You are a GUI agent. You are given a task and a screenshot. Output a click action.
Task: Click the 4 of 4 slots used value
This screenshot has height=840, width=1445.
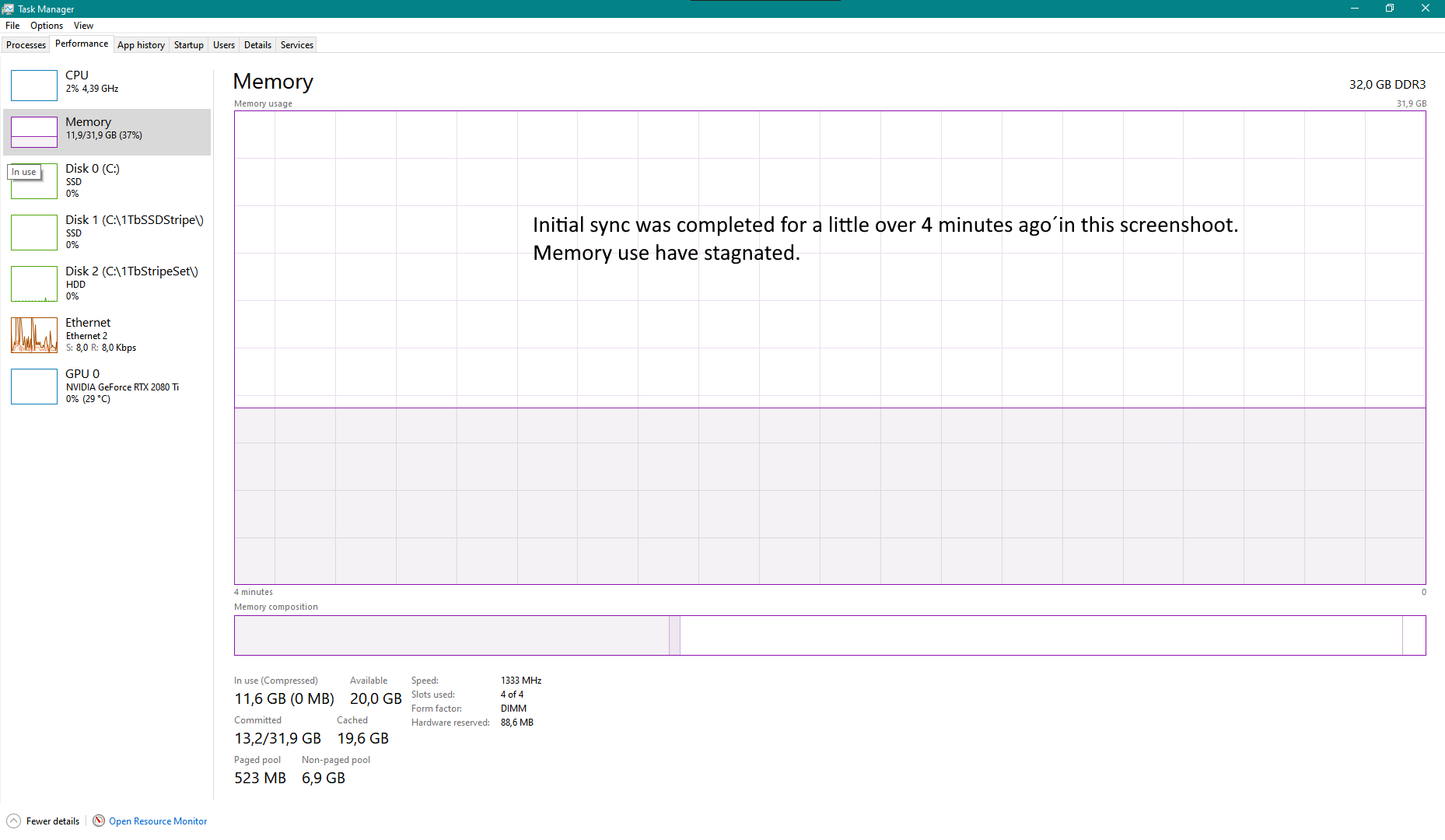[512, 695]
